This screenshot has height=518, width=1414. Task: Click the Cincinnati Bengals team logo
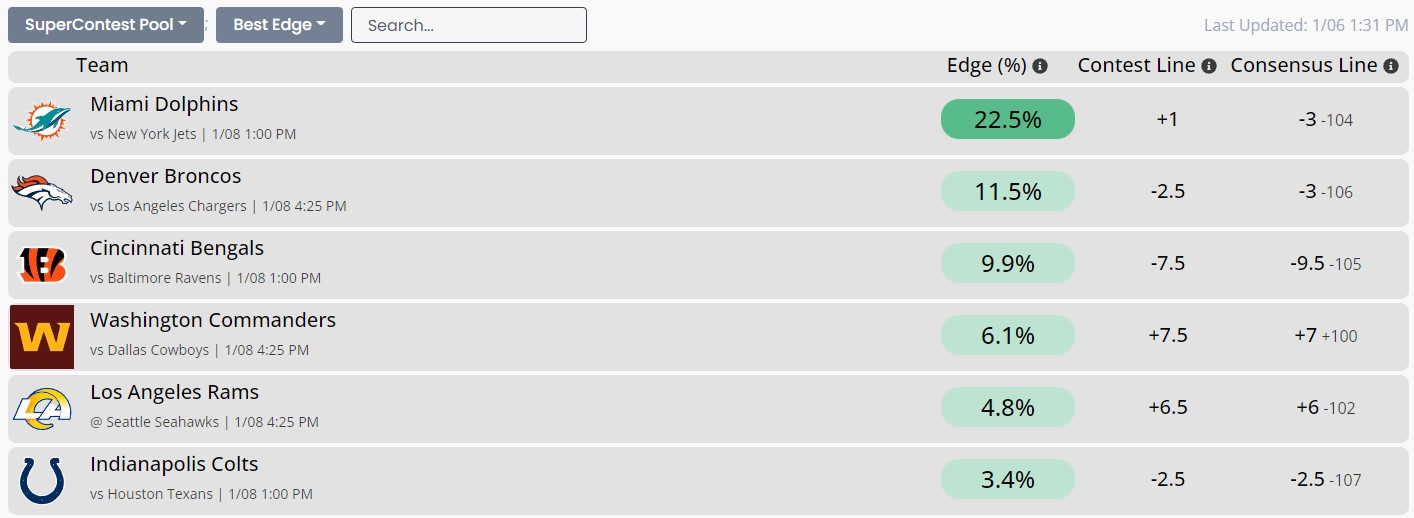coord(42,264)
